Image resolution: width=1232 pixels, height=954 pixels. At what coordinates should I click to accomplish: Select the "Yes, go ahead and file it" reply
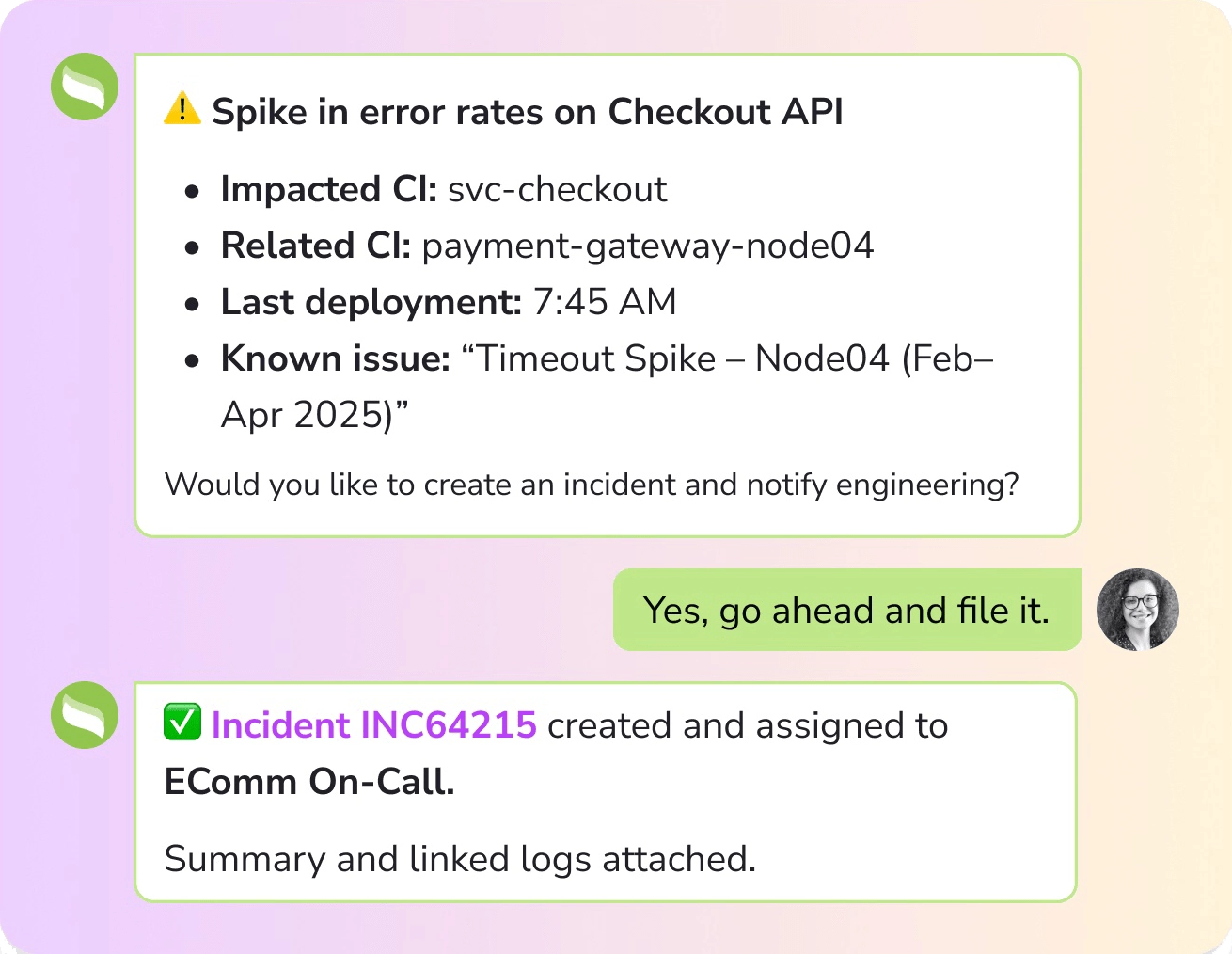[845, 611]
